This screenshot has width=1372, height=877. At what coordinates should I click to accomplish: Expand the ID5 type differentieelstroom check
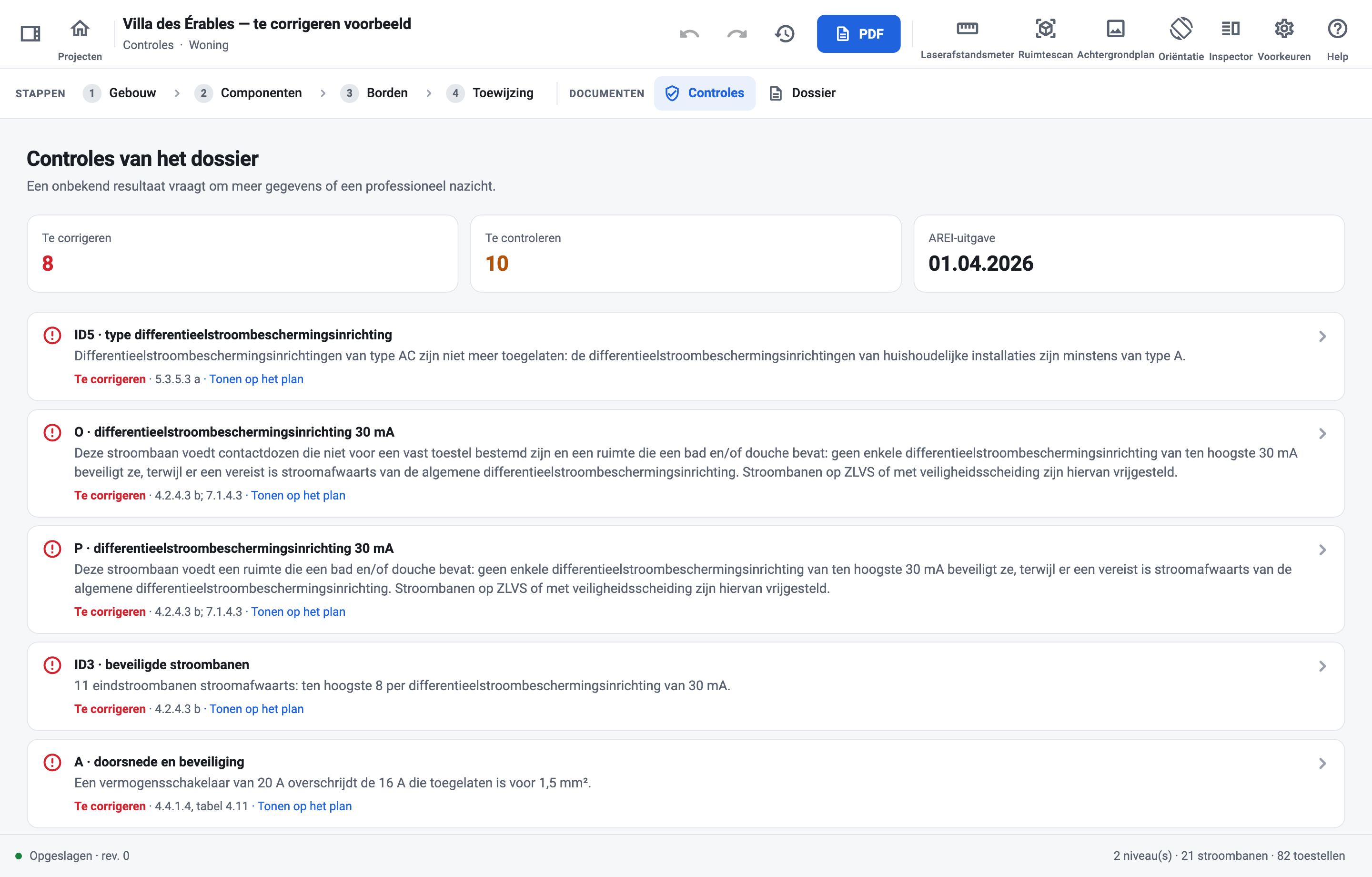coord(1322,337)
